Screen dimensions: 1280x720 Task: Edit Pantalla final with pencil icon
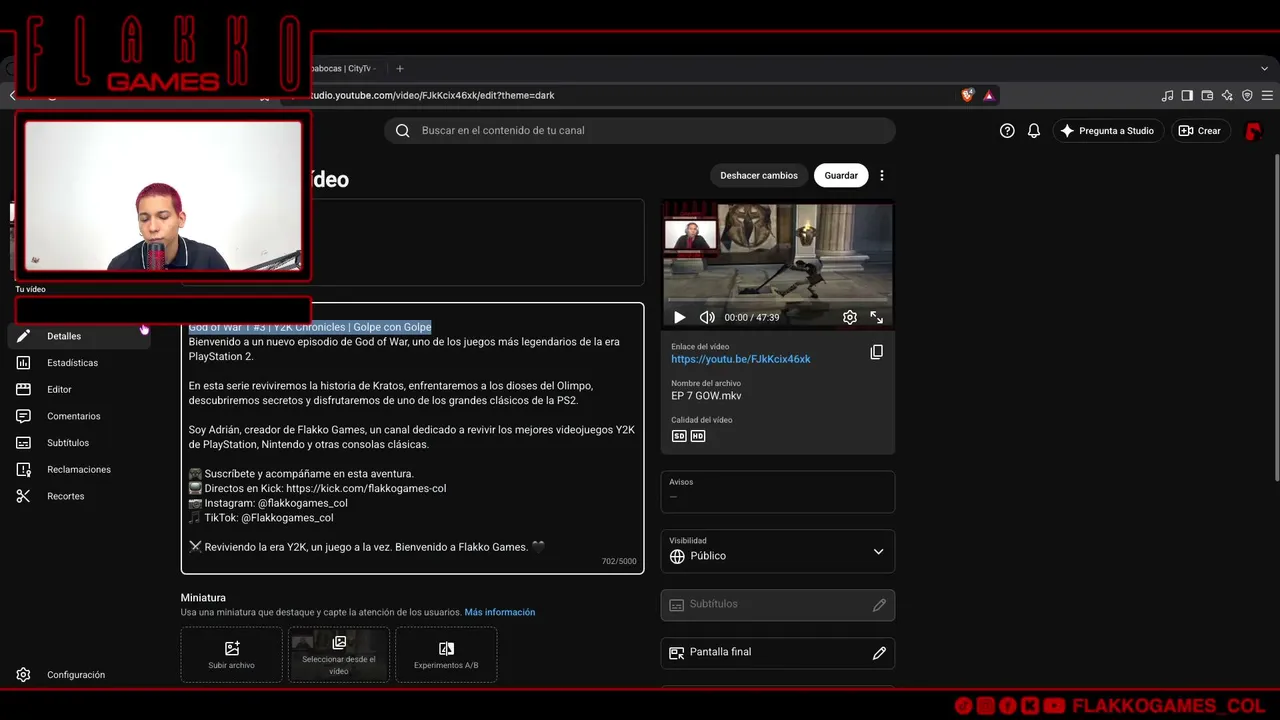coord(879,653)
